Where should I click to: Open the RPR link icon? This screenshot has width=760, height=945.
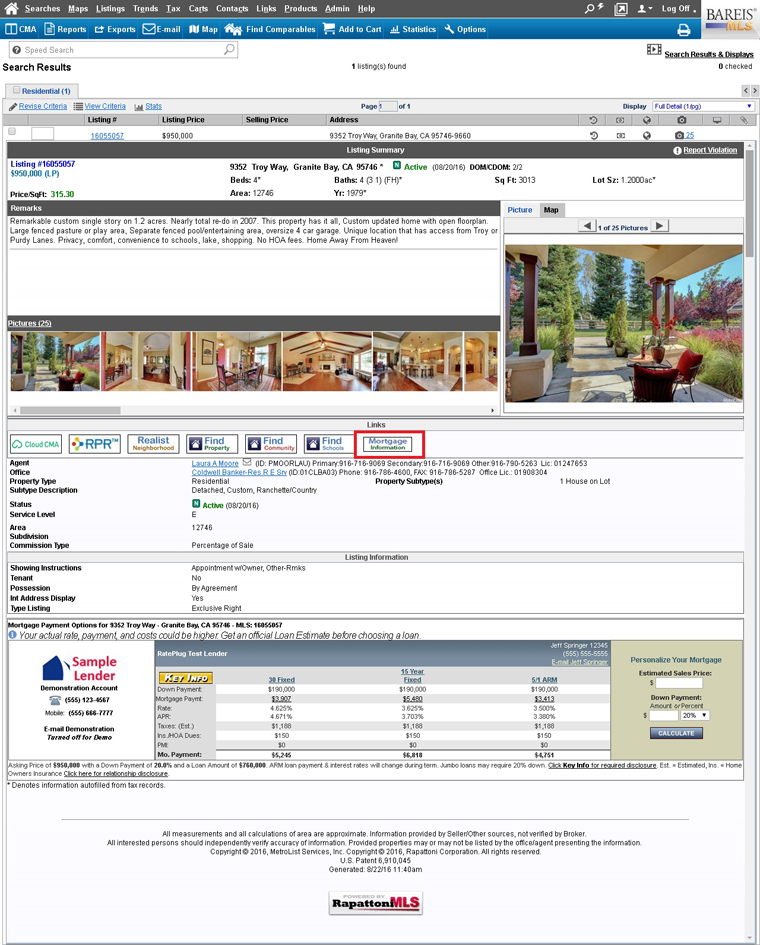(x=95, y=443)
